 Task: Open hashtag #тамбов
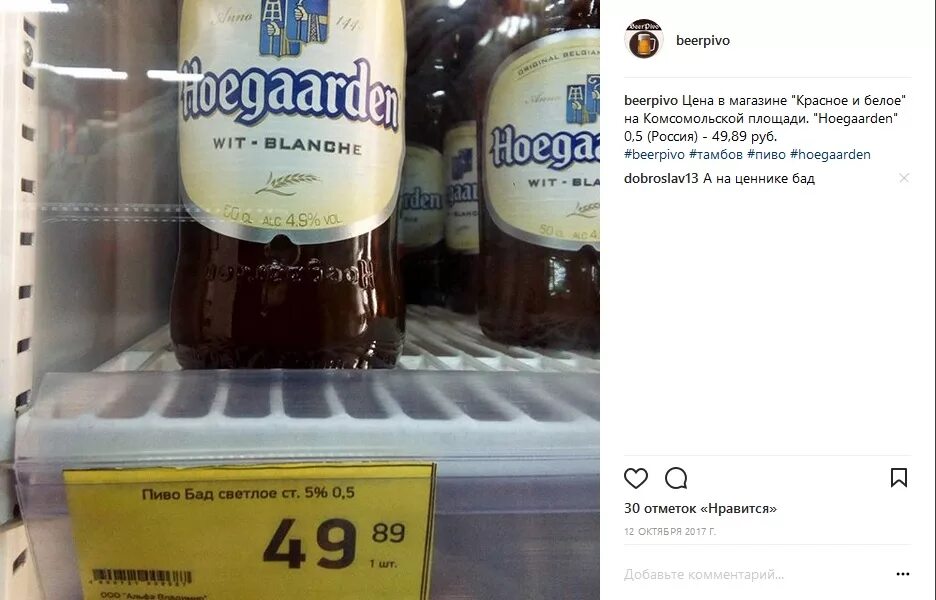click(x=716, y=154)
